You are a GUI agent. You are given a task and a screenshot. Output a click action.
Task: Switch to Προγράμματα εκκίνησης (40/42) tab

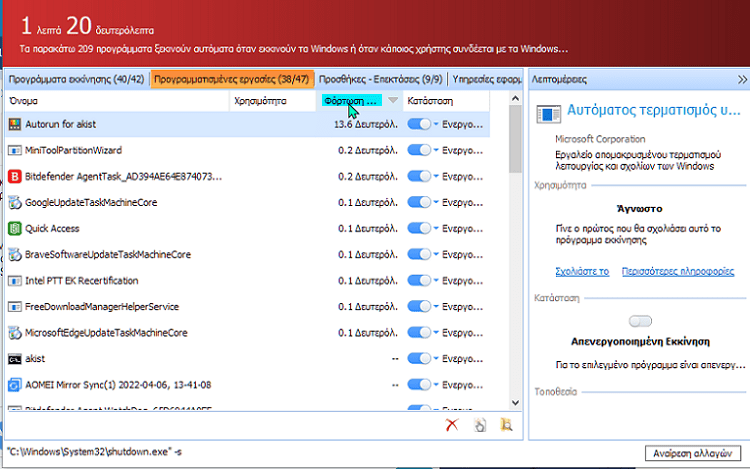click(x=76, y=79)
